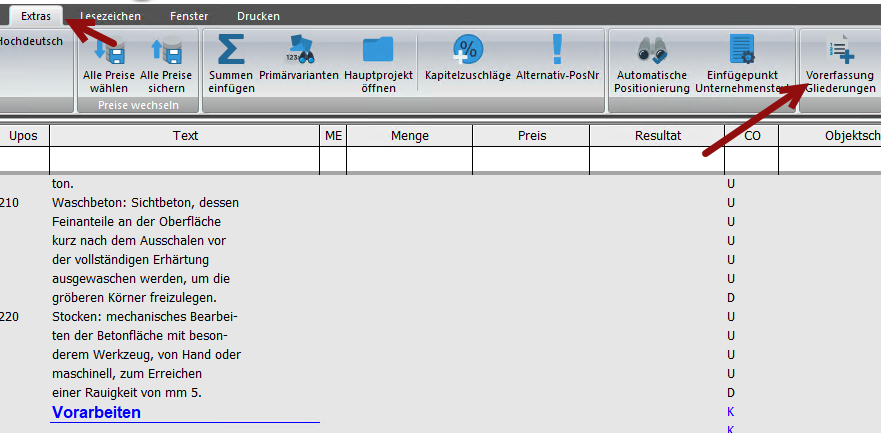Click the Alternativ-PosNr exclamation icon
This screenshot has height=433, width=881.
pyautogui.click(x=557, y=49)
